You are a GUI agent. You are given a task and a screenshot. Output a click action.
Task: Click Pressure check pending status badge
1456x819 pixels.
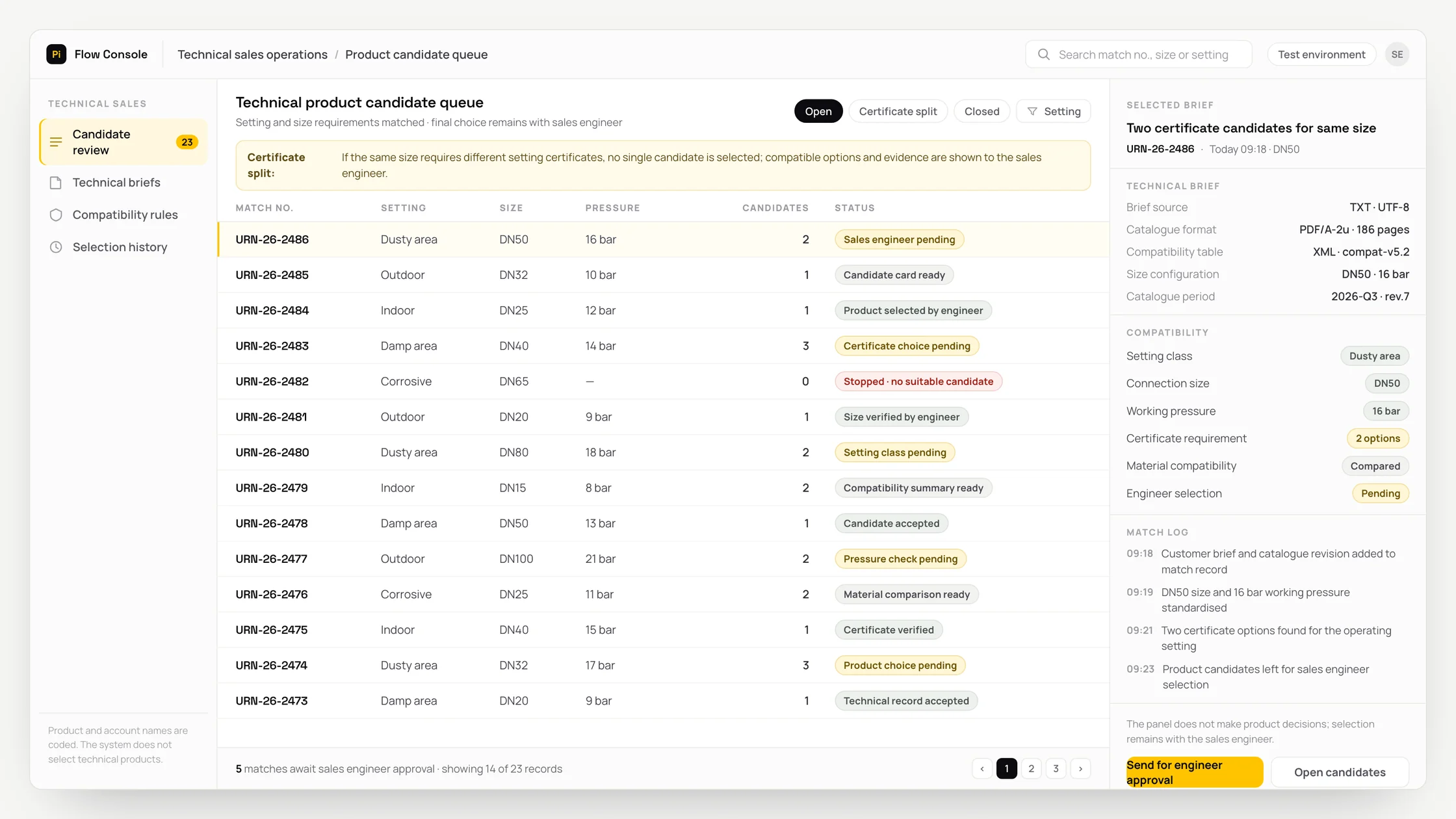(x=900, y=559)
